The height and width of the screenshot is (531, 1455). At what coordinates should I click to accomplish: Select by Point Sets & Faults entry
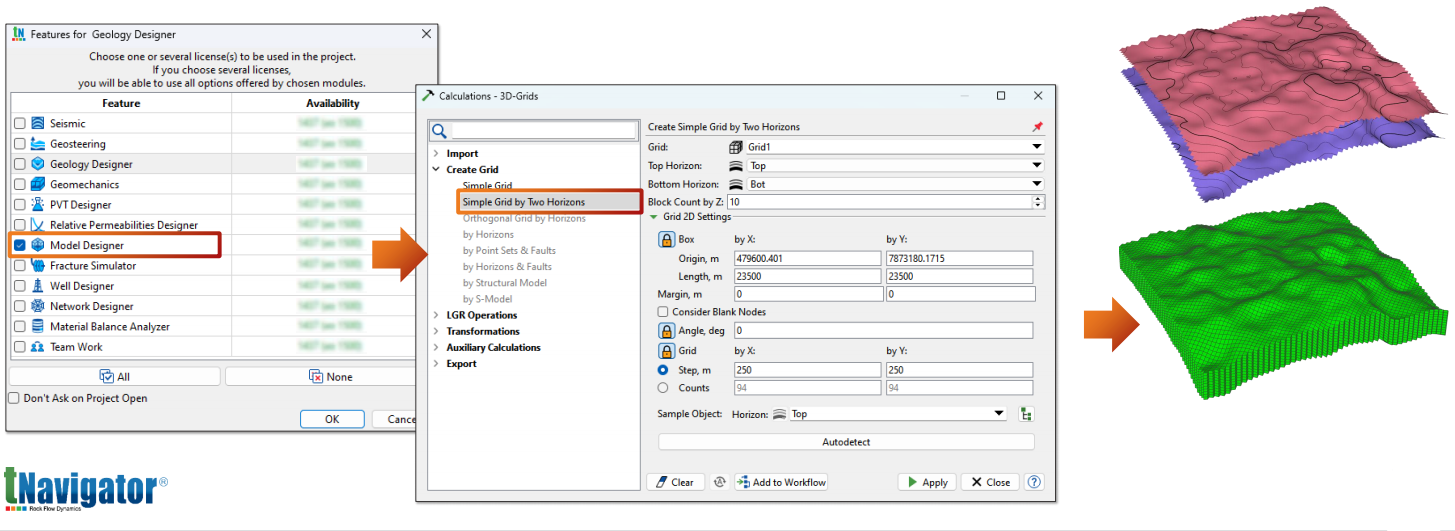click(509, 250)
